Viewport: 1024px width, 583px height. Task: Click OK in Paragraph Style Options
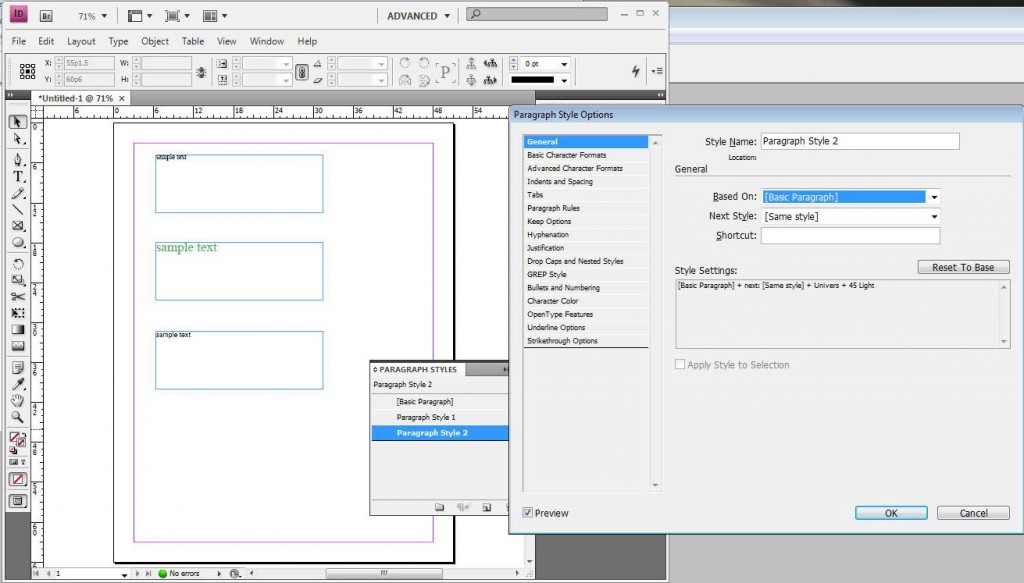coord(891,513)
